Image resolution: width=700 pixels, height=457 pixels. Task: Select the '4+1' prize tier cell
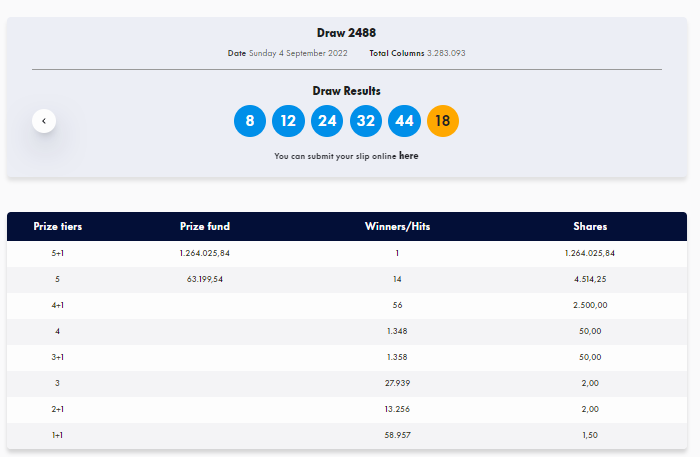click(58, 305)
